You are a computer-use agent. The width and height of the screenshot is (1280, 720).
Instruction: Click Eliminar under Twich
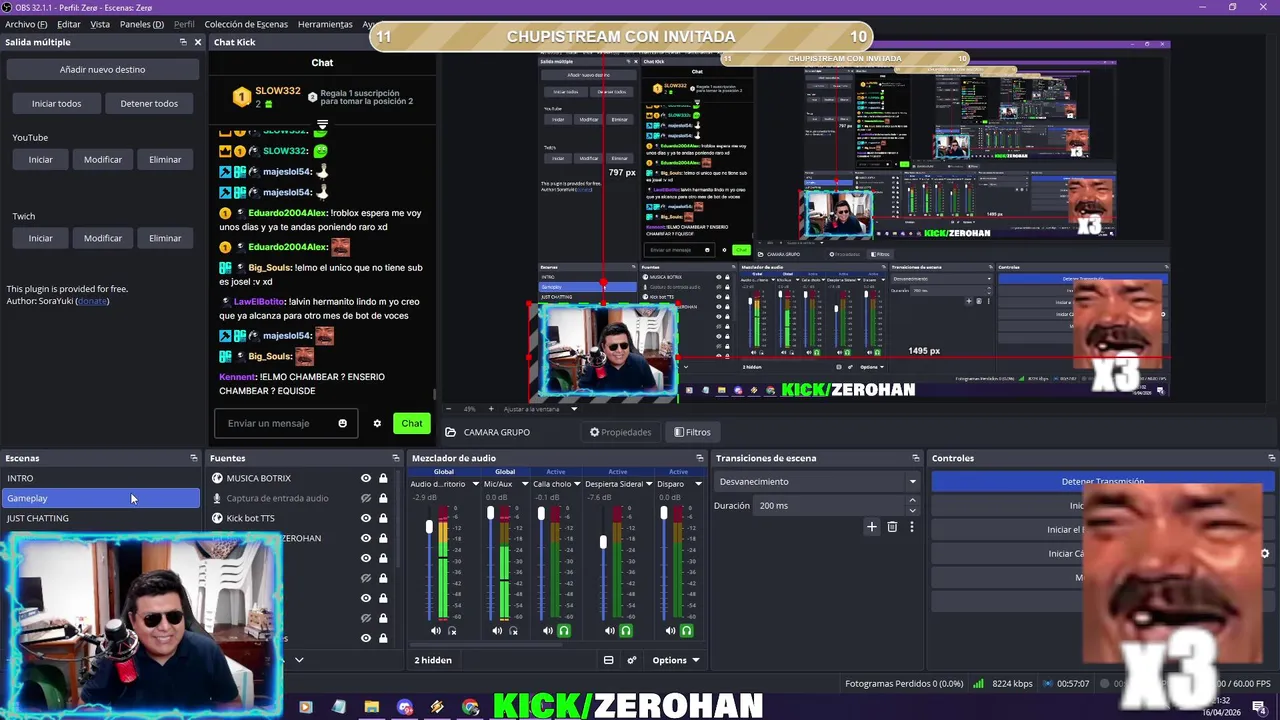click(x=165, y=238)
